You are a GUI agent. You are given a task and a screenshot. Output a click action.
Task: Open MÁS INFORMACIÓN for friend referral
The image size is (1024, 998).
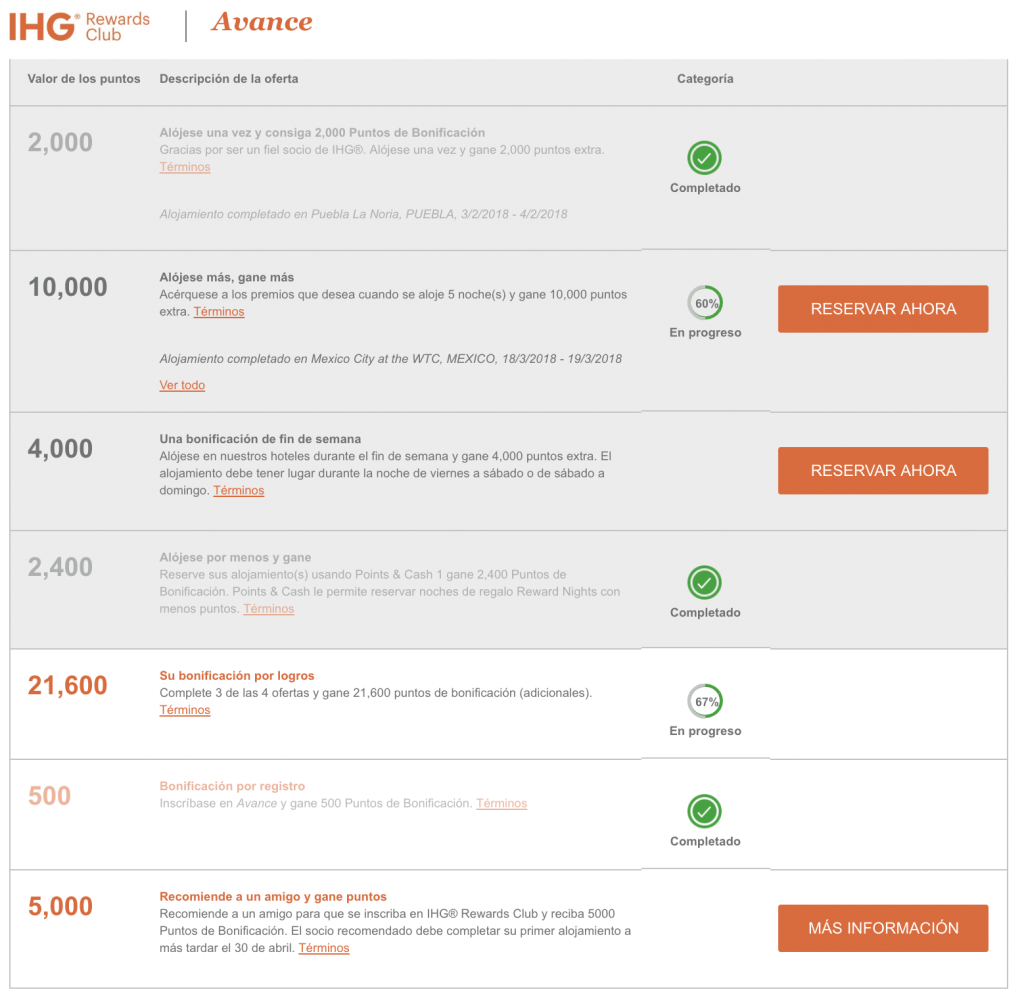pyautogui.click(x=883, y=928)
